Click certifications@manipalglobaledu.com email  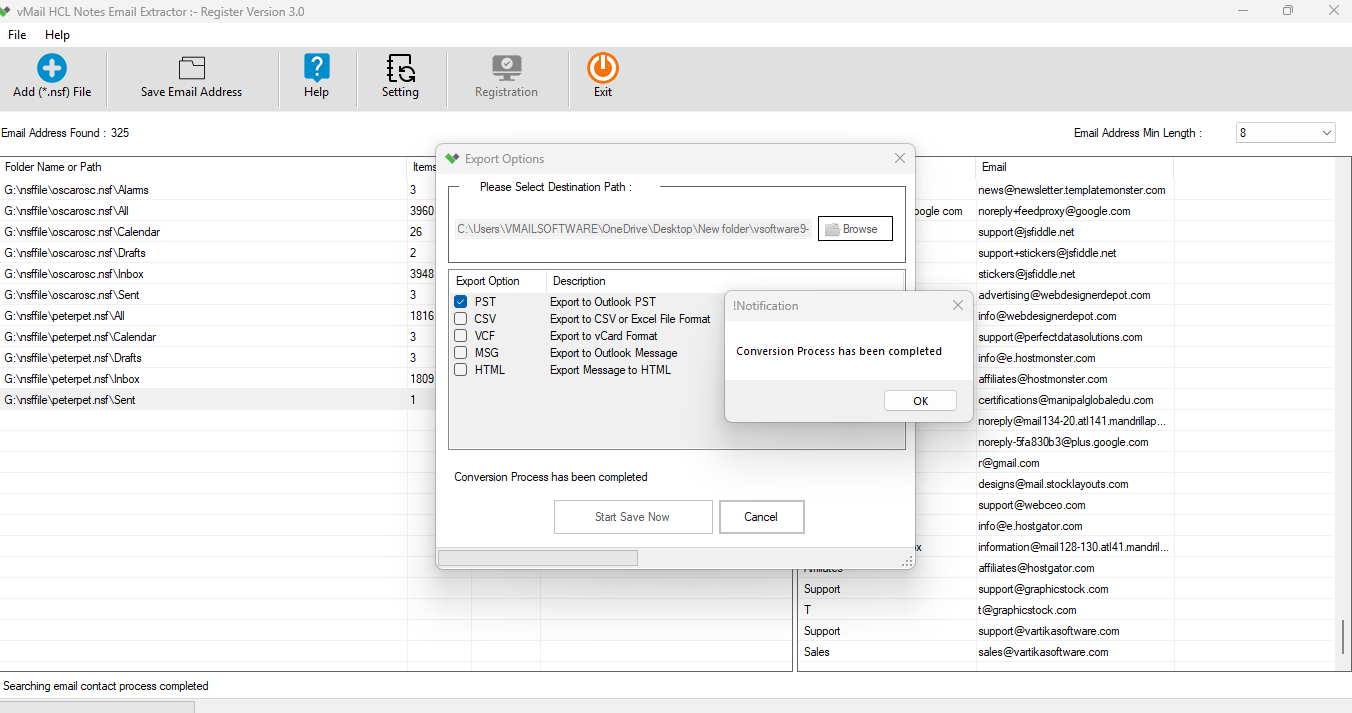coord(1066,400)
